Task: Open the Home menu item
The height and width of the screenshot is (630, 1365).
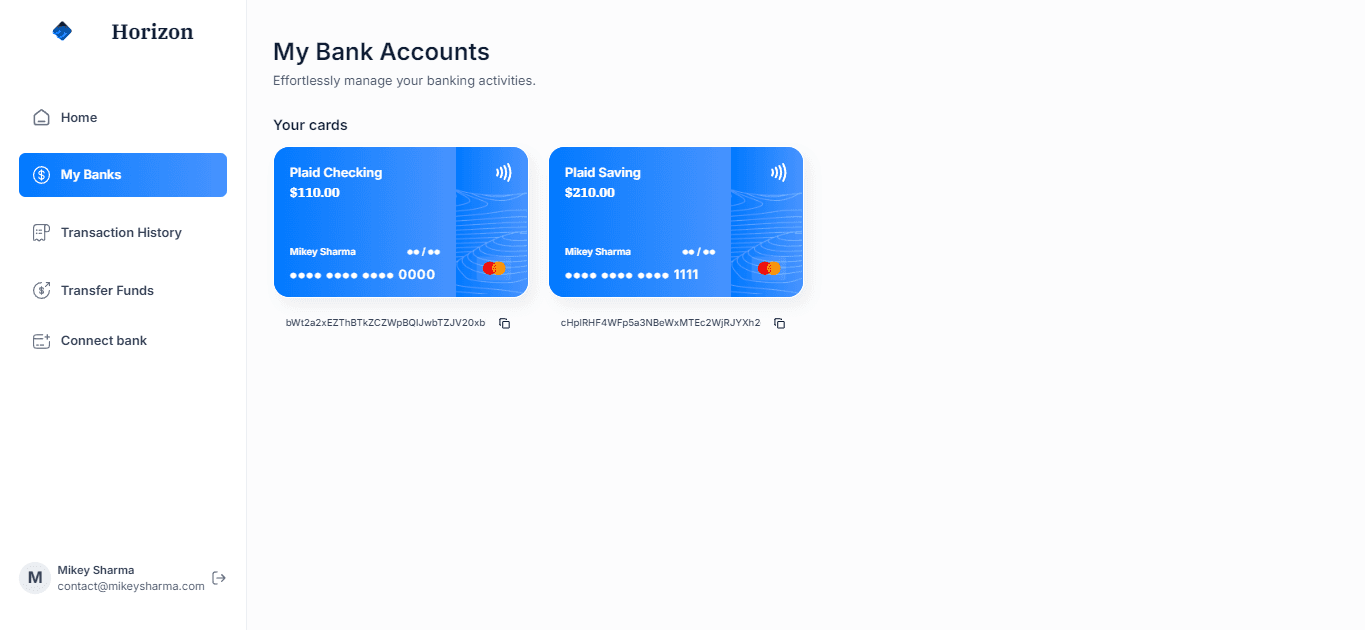Action: [123, 118]
